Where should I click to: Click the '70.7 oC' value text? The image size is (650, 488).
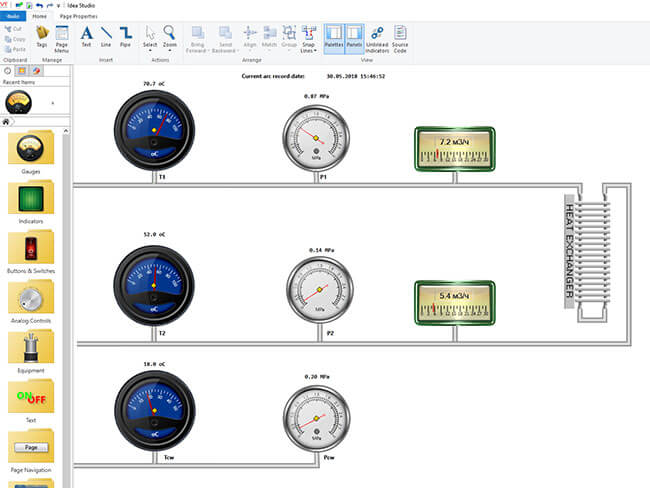[154, 84]
